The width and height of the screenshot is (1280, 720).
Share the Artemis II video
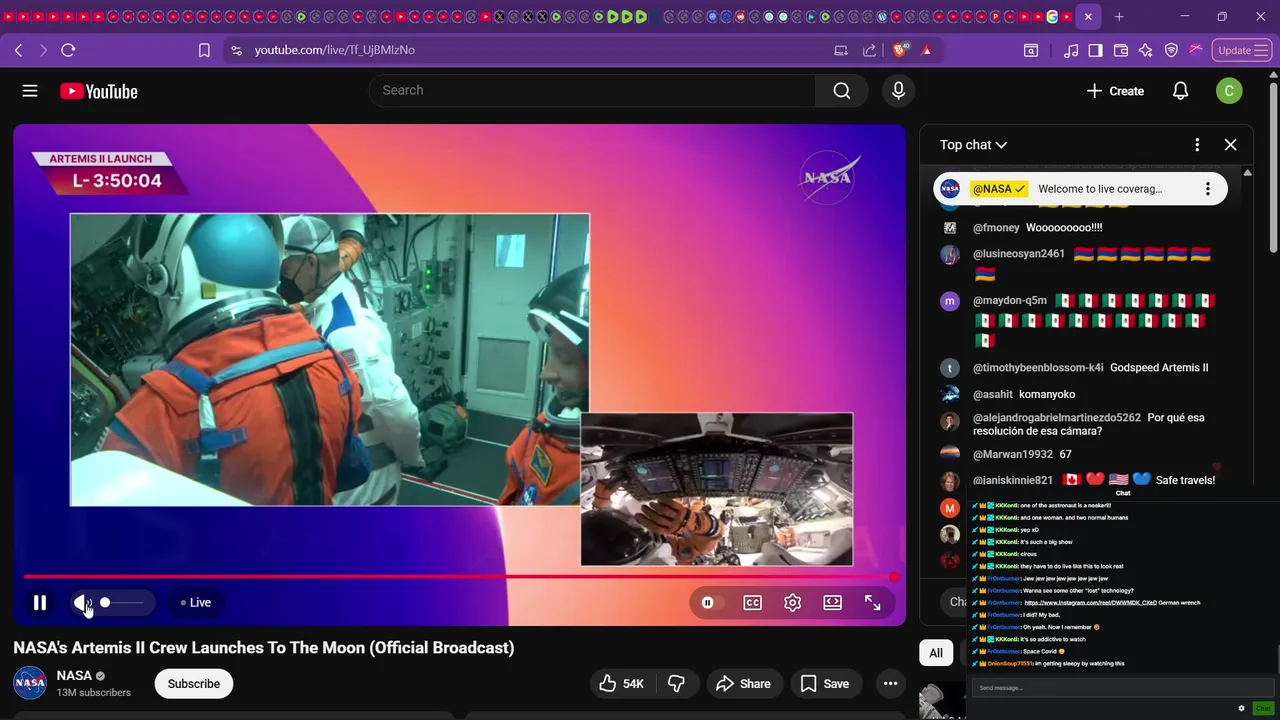click(744, 684)
